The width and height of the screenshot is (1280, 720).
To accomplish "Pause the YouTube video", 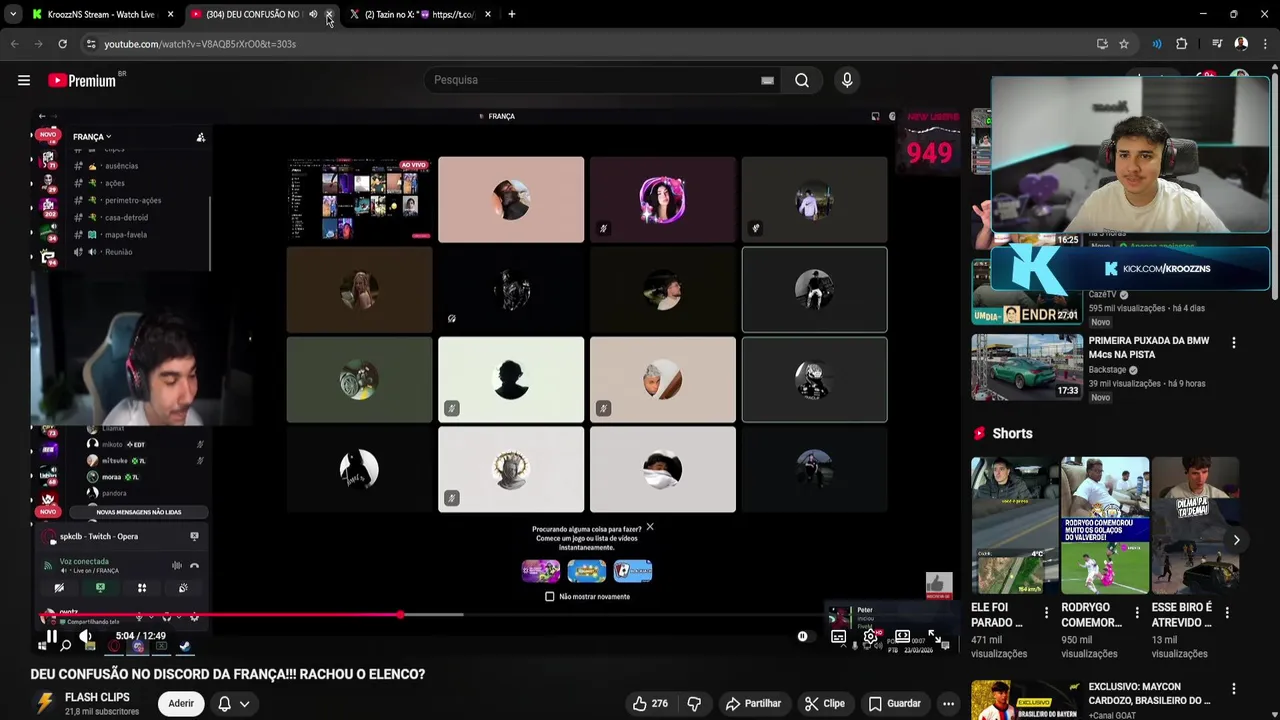I will point(51,636).
